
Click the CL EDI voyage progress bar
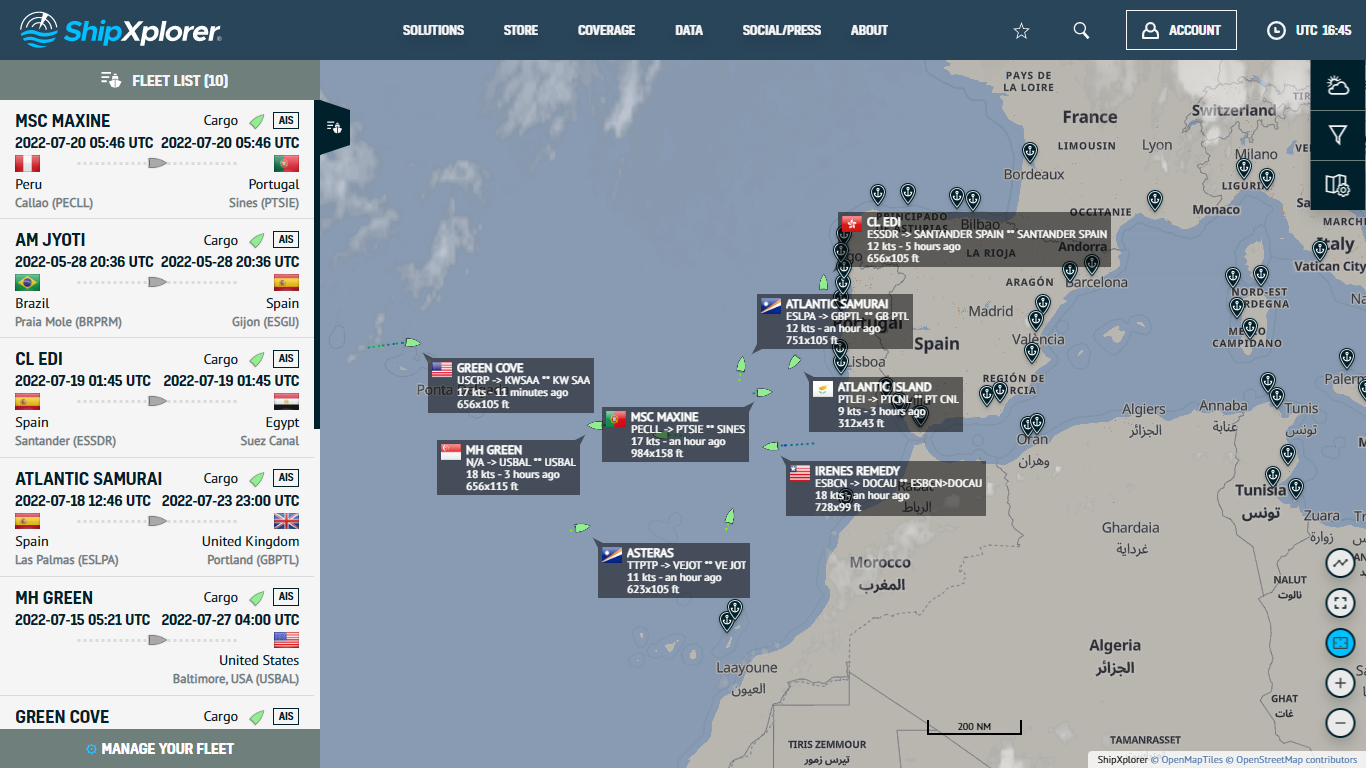coord(157,401)
